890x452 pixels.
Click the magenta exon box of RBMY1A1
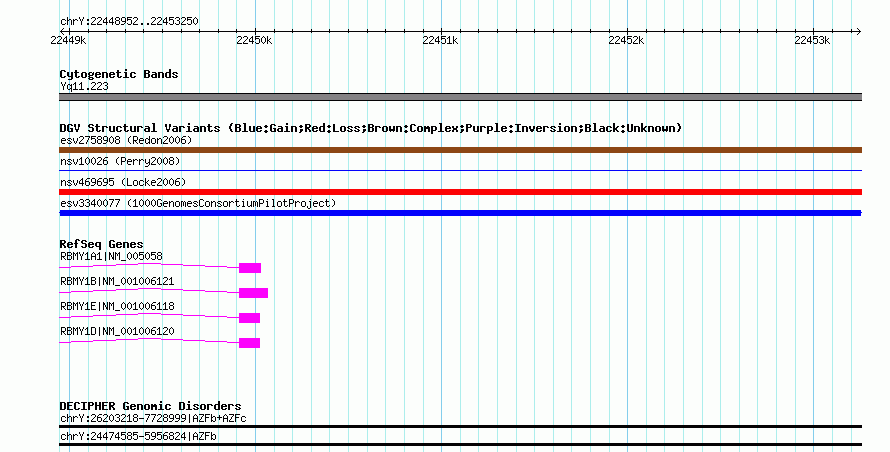click(x=250, y=268)
